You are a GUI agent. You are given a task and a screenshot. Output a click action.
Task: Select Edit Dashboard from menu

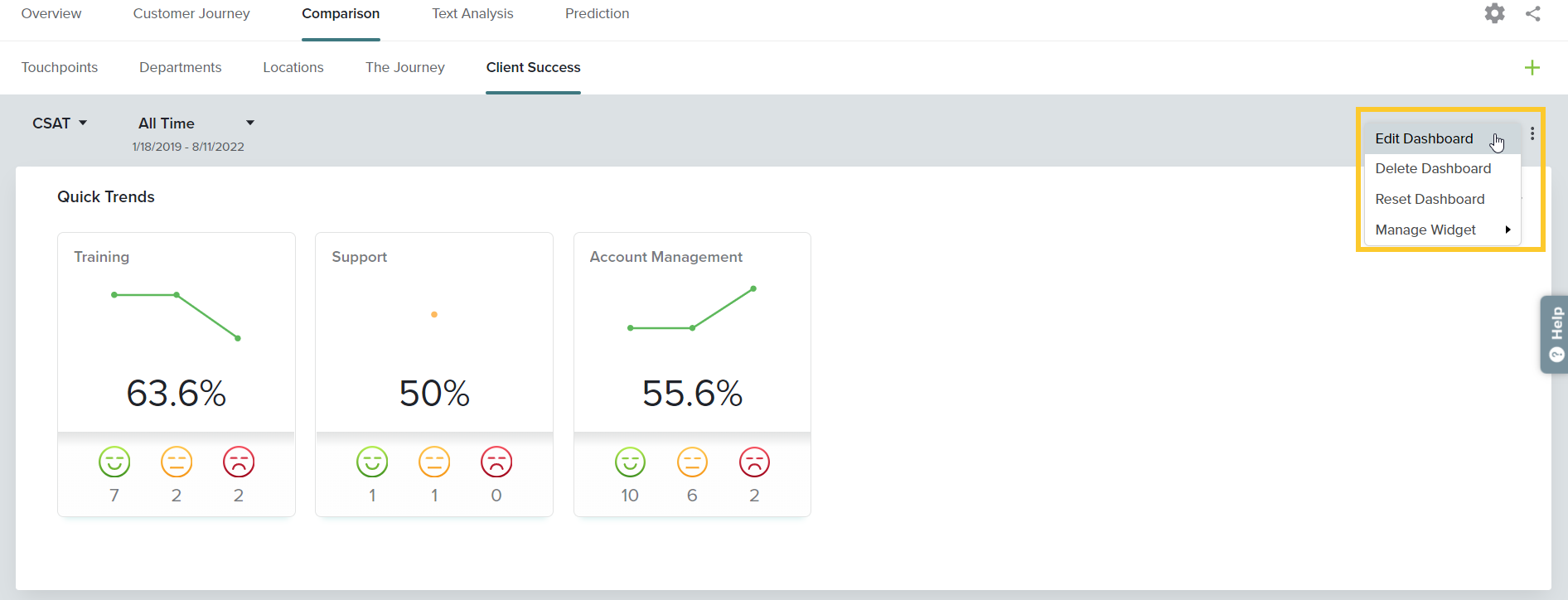pos(1424,138)
